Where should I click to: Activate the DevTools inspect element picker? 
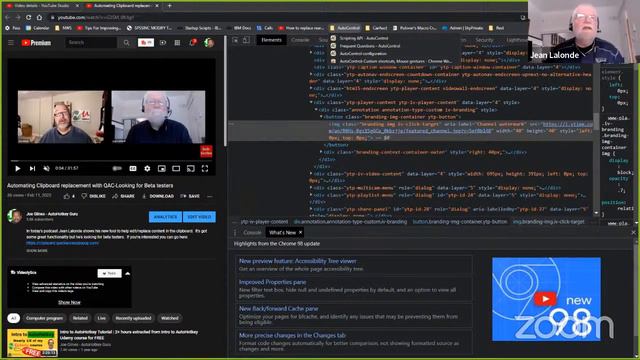236,40
